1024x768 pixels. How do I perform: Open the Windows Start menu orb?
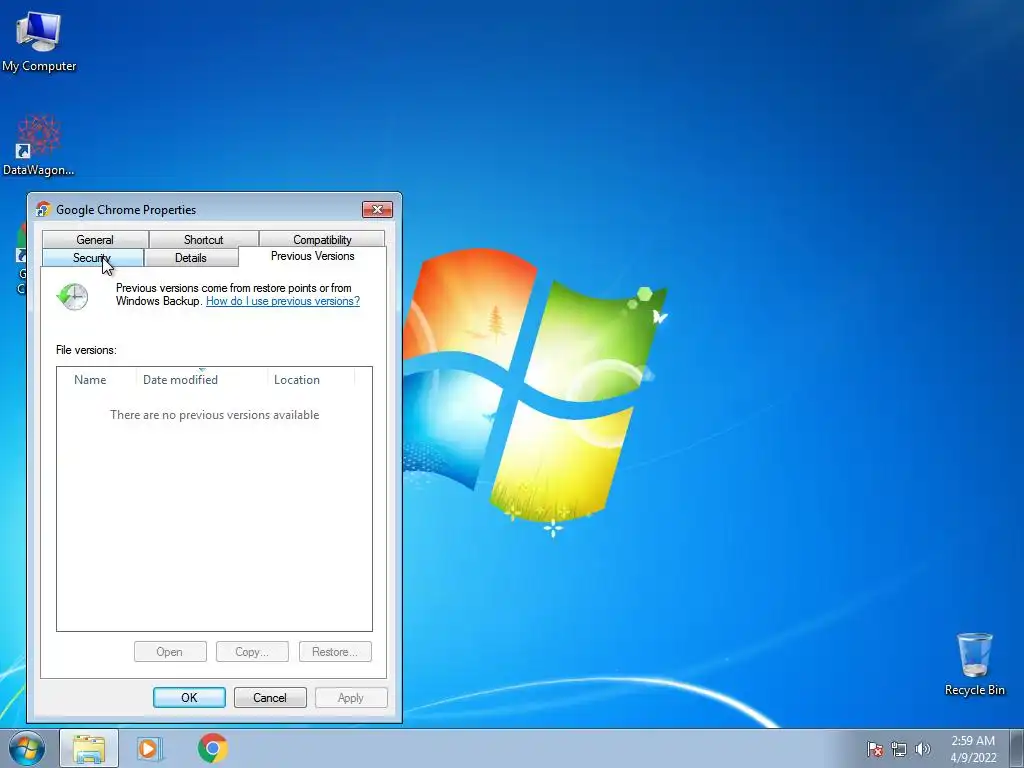coord(27,748)
